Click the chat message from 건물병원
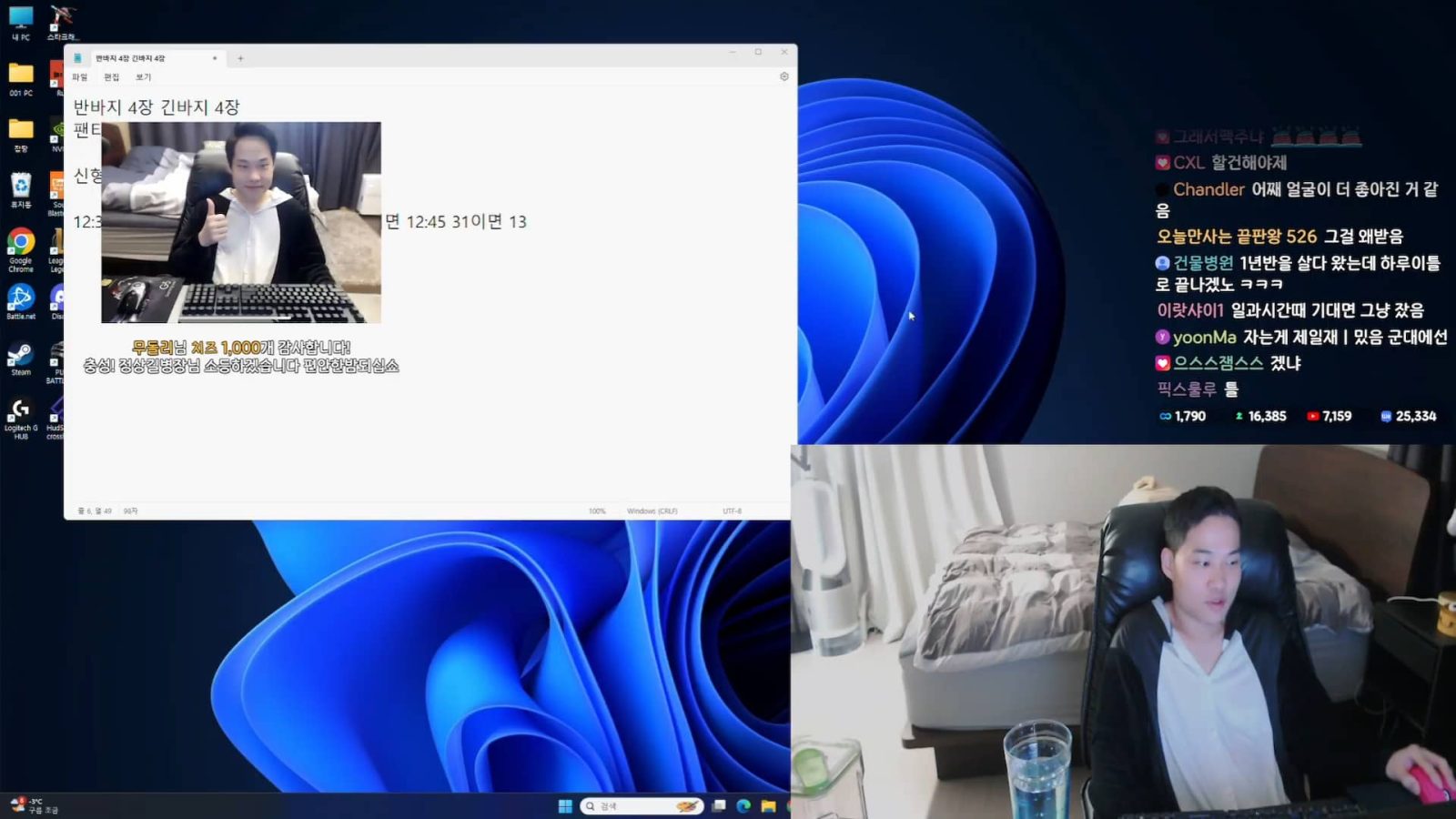 coord(1298,273)
